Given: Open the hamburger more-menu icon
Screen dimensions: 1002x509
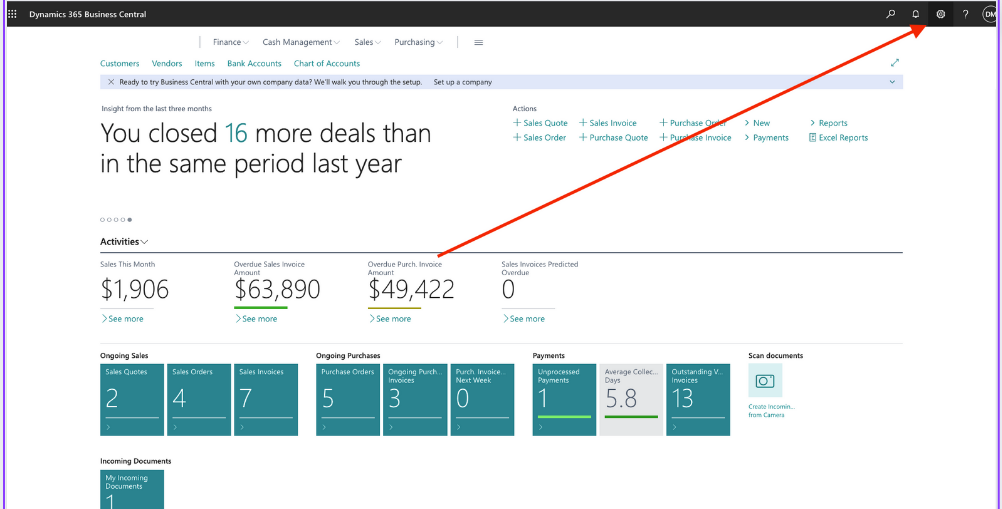Looking at the screenshot, I should click(x=478, y=43).
